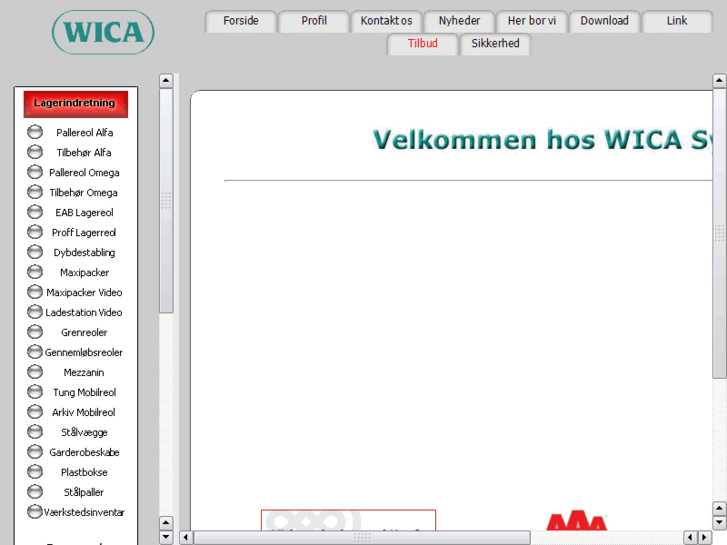Open the EAB Lagereol link
Image resolution: width=727 pixels, height=545 pixels.
84,212
